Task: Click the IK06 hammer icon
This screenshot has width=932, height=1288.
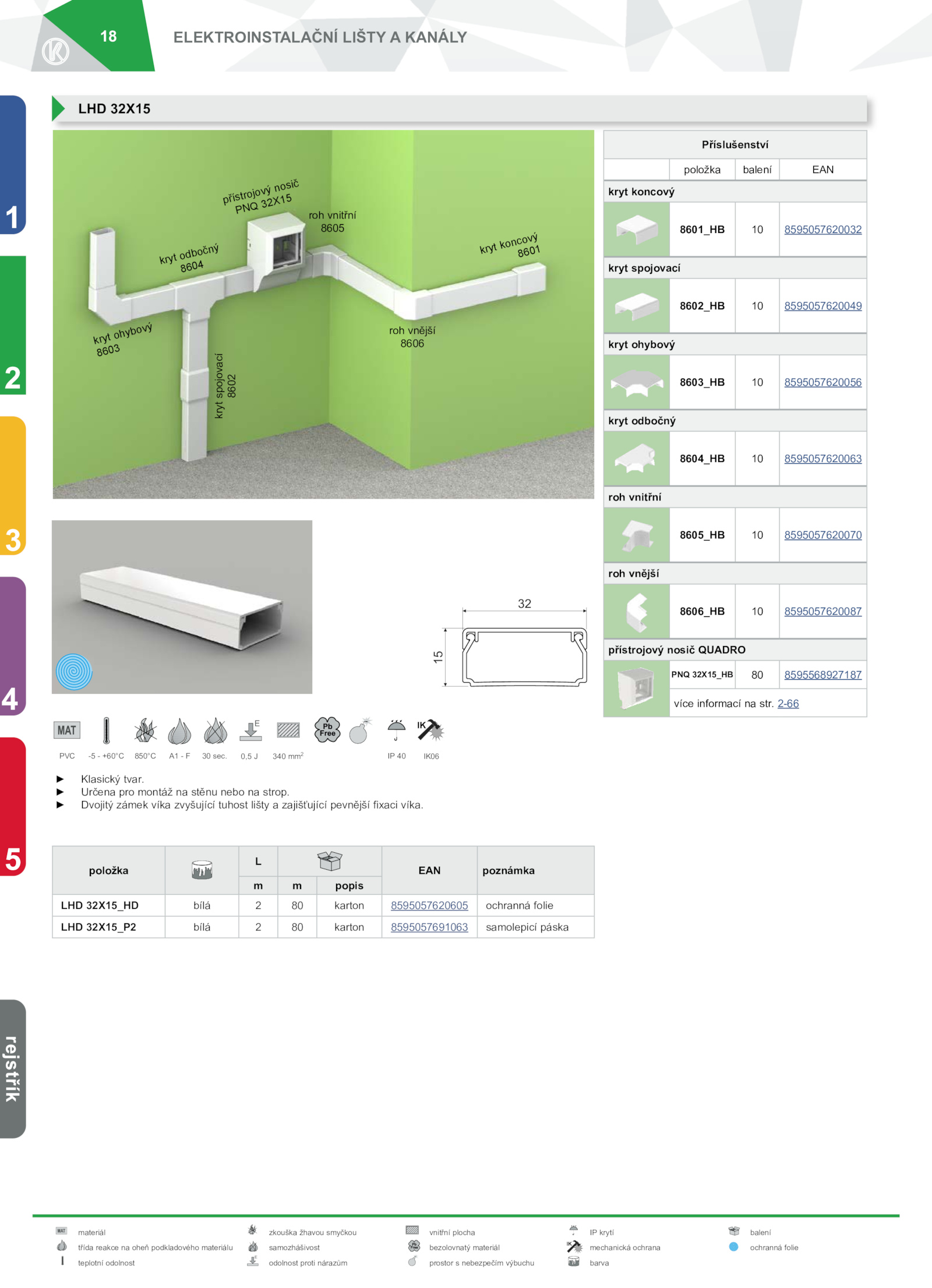Action: tap(430, 730)
